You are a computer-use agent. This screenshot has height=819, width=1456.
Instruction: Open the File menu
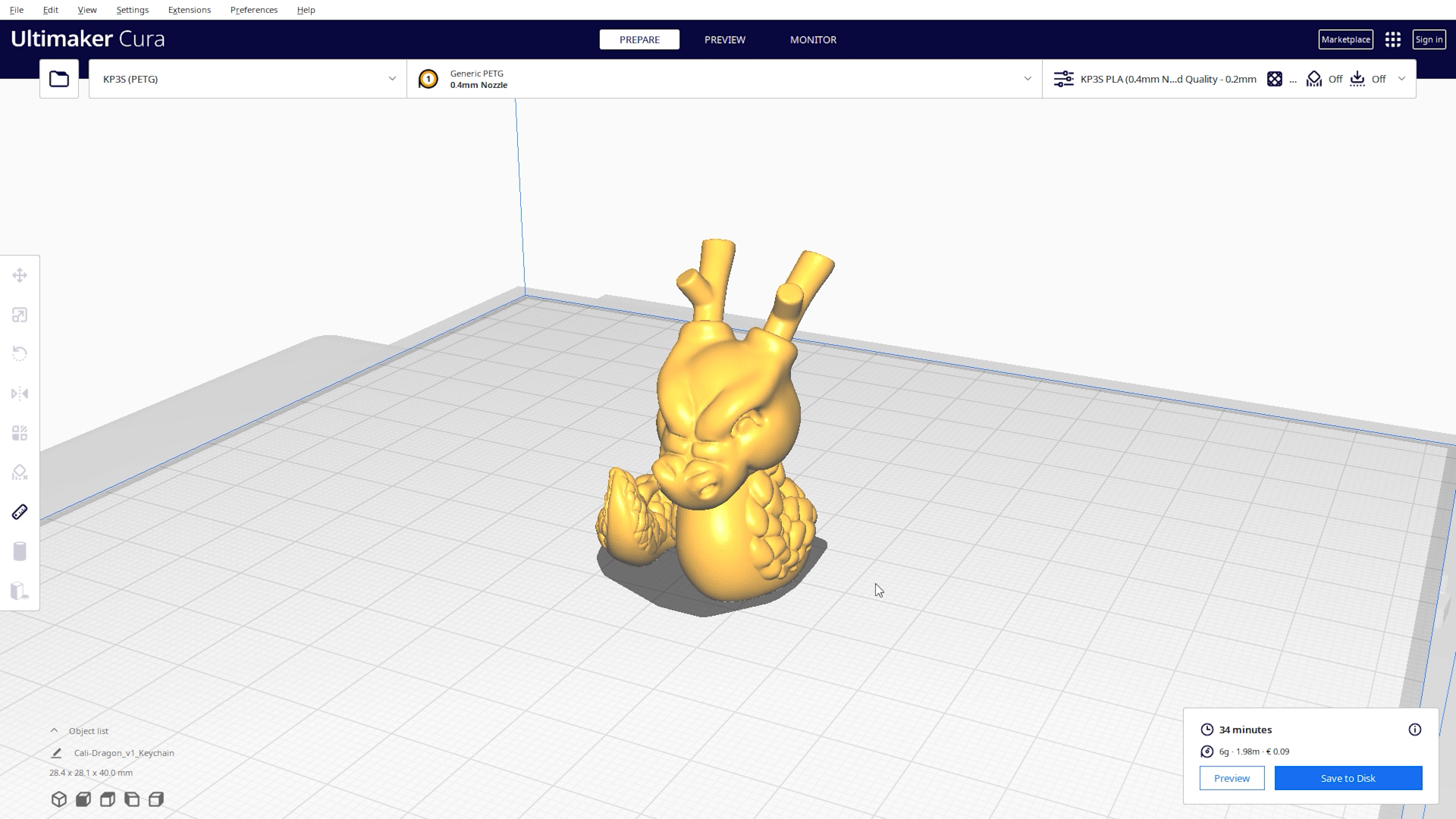click(16, 10)
